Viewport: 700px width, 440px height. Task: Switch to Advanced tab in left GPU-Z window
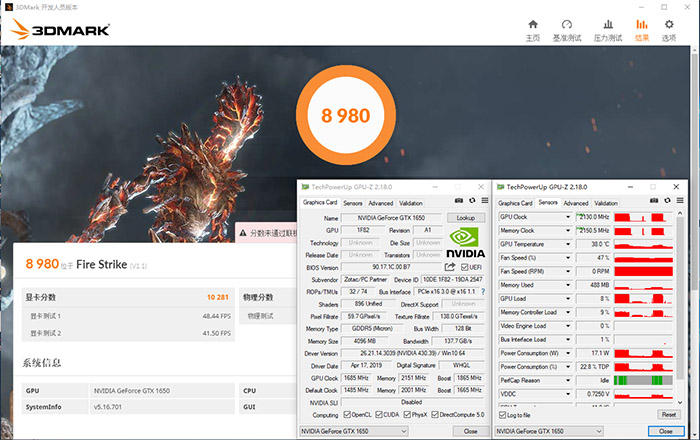(x=381, y=203)
